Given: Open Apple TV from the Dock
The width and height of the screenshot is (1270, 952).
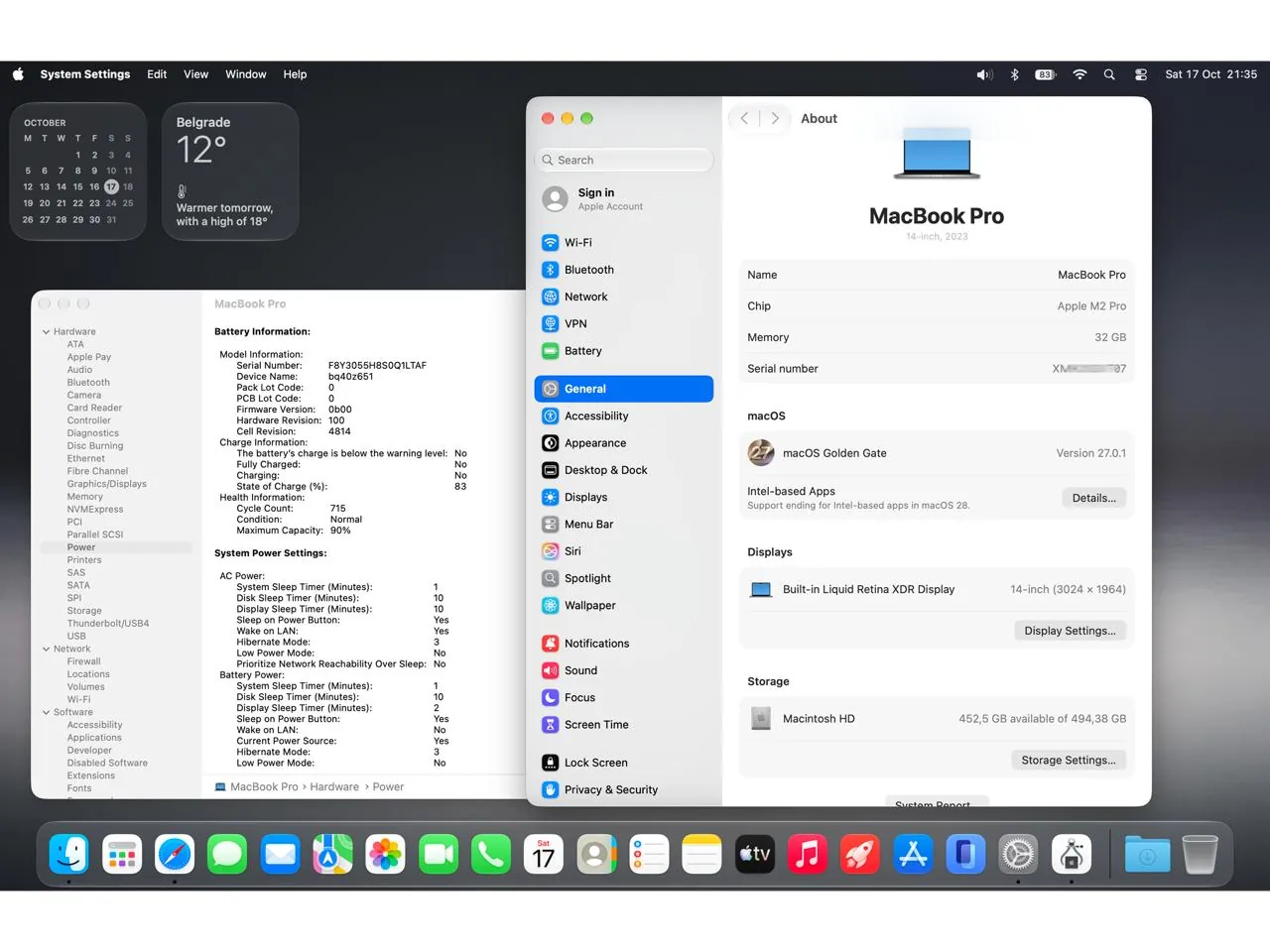Looking at the screenshot, I should (755, 854).
